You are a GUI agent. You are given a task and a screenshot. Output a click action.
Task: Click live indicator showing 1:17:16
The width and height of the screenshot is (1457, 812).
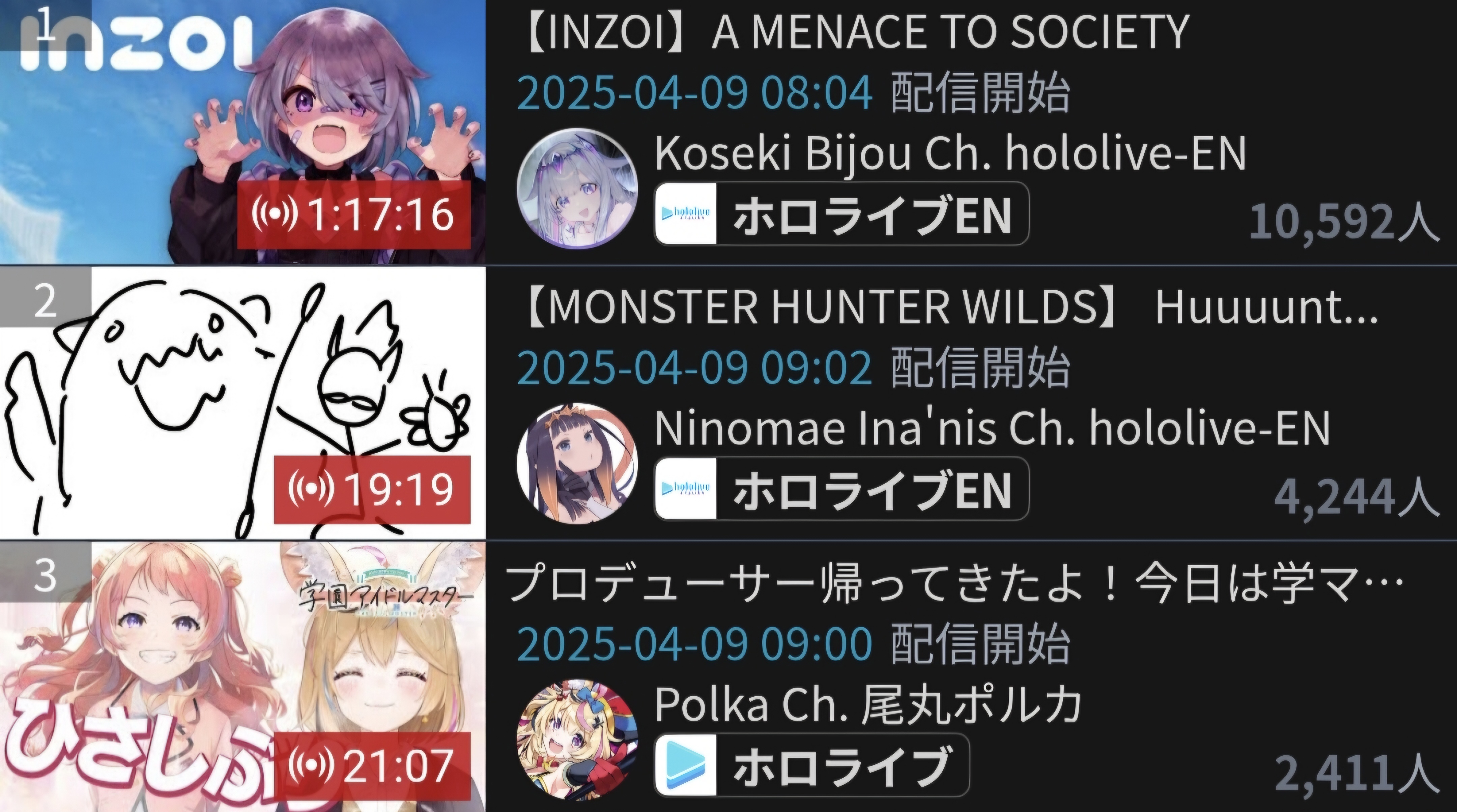point(353,215)
